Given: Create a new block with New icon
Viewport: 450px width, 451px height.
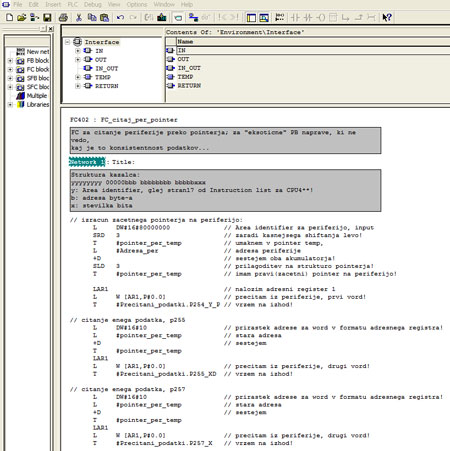Looking at the screenshot, I should point(9,17).
